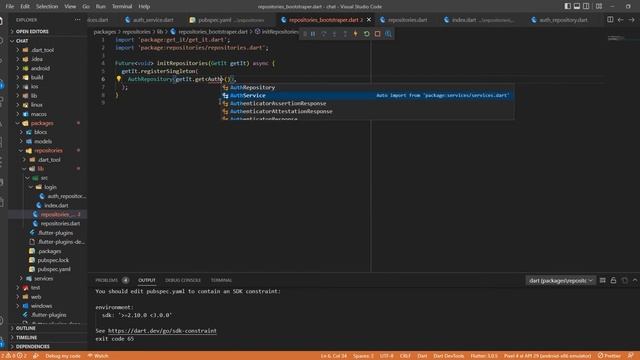The image size is (640, 360).
Task: Toggle bottom panel layout icon
Action: [577, 6]
